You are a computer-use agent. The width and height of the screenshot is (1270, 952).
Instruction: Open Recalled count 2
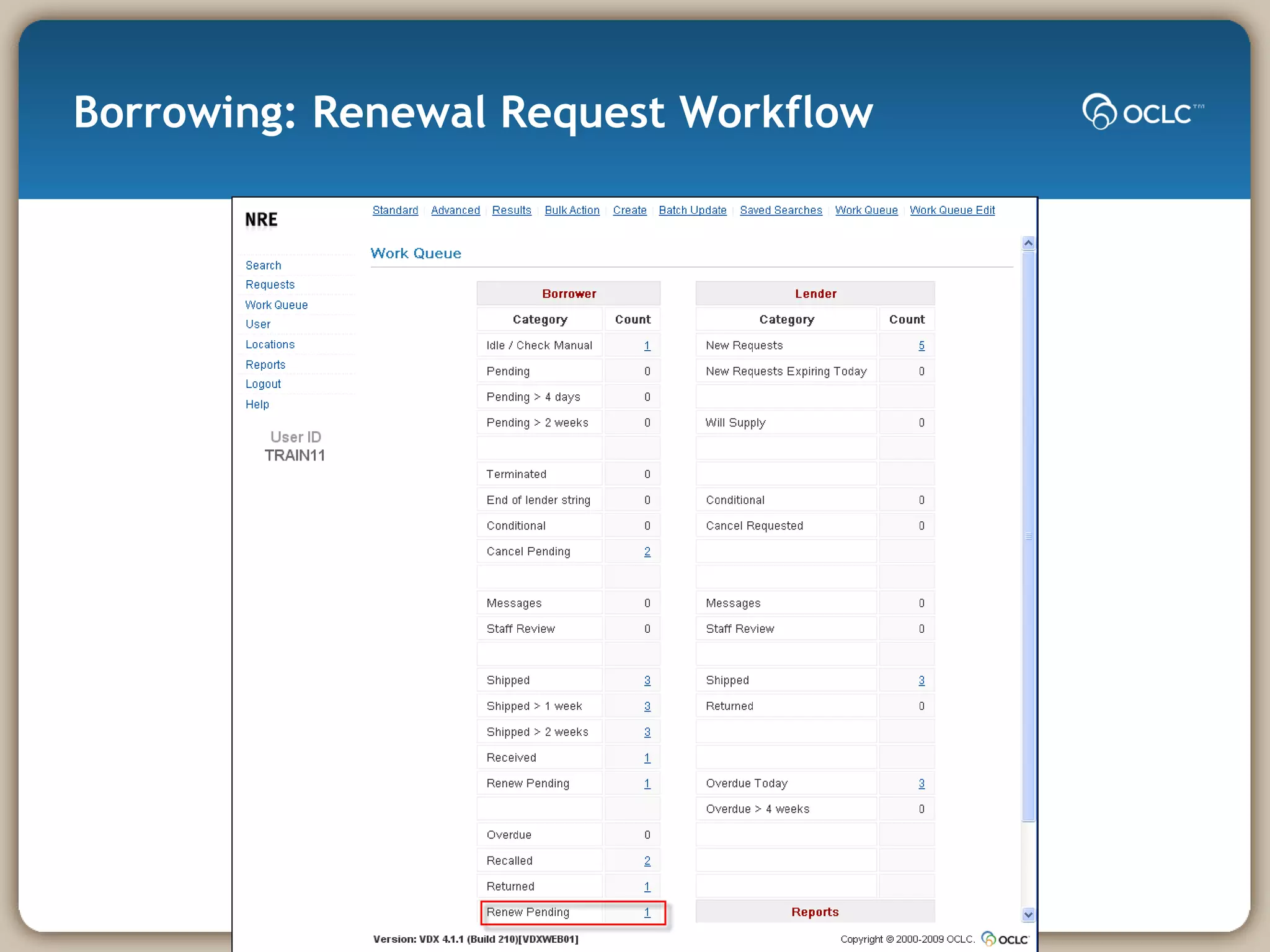pyautogui.click(x=647, y=861)
